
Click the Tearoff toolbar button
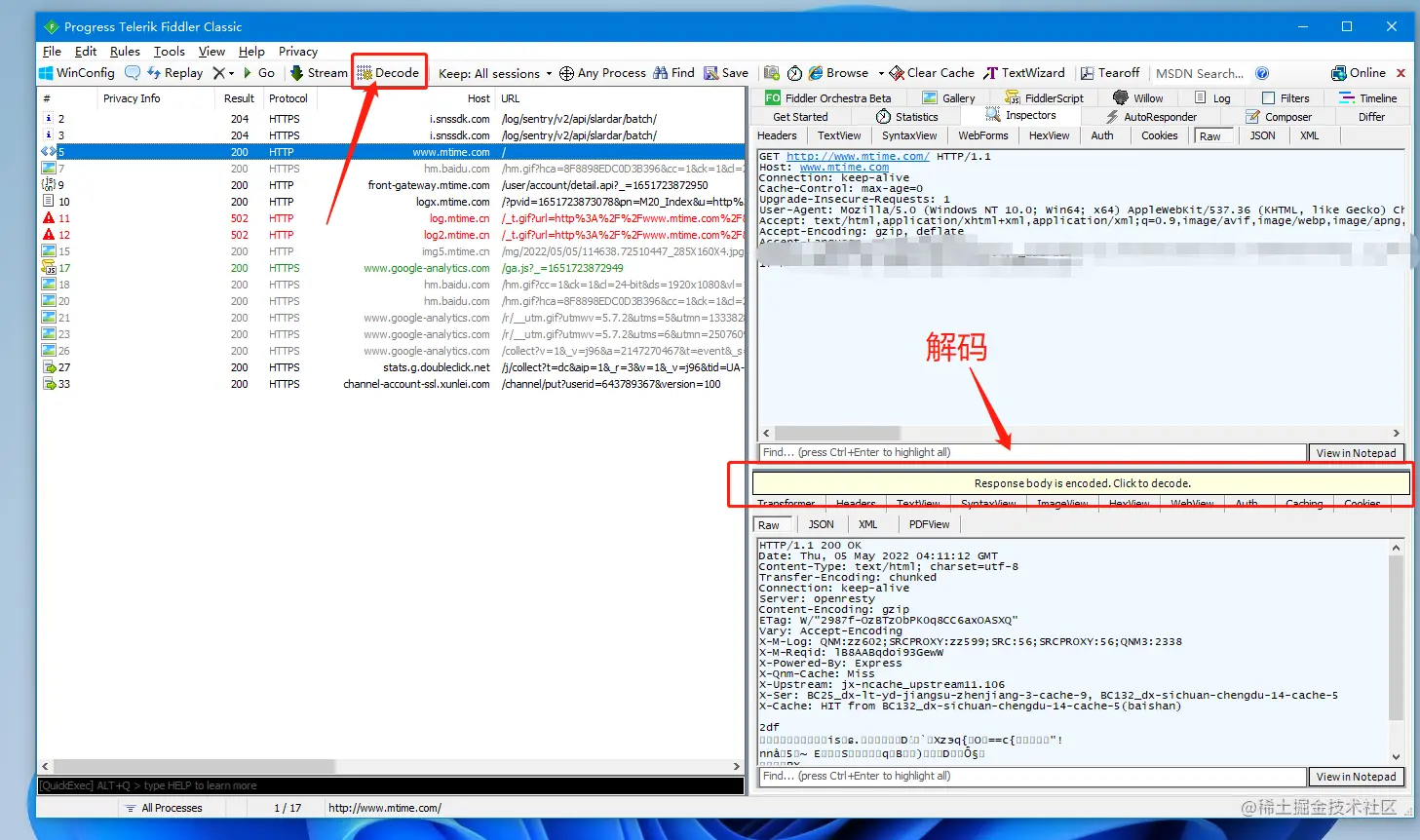[x=1109, y=73]
